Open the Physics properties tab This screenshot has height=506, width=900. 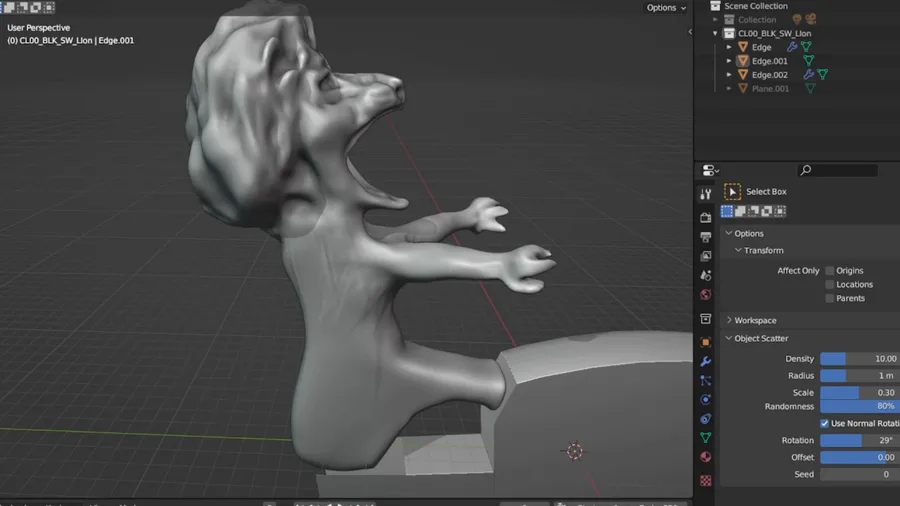[705, 399]
